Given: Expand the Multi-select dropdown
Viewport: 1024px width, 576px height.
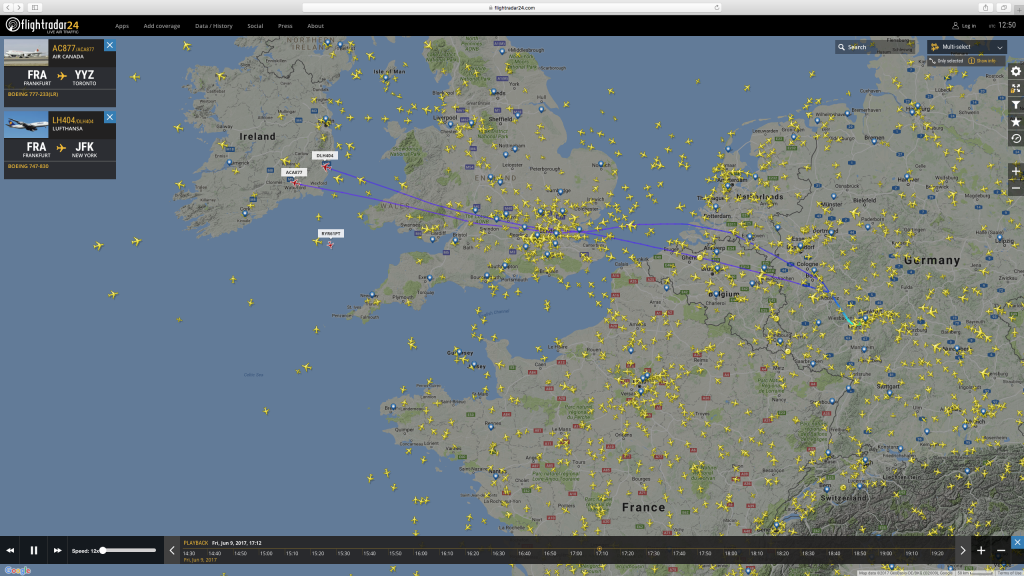Looking at the screenshot, I should 967,47.
